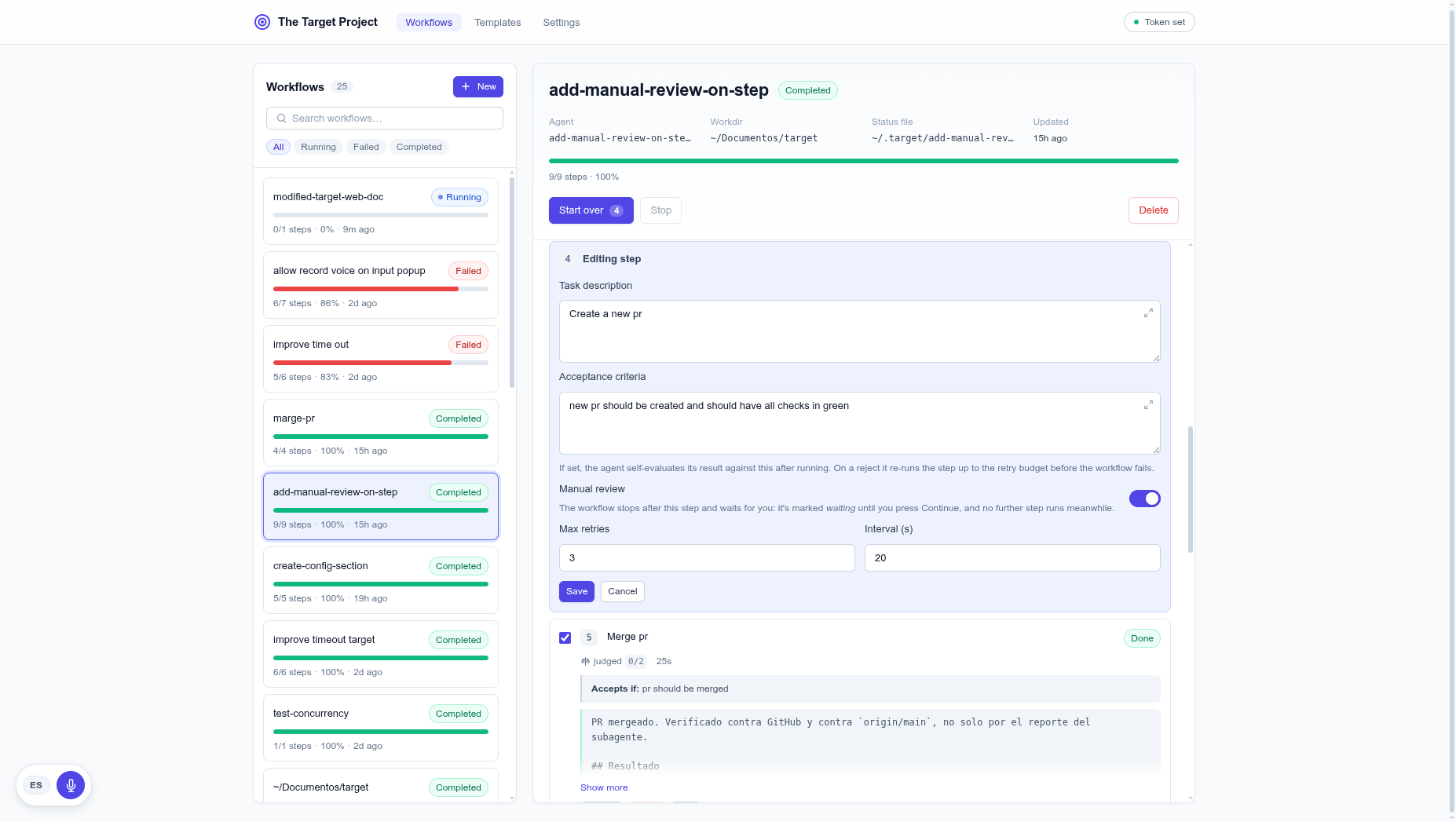The image size is (1456, 822).
Task: Filter workflows by Completed
Action: 419,147
